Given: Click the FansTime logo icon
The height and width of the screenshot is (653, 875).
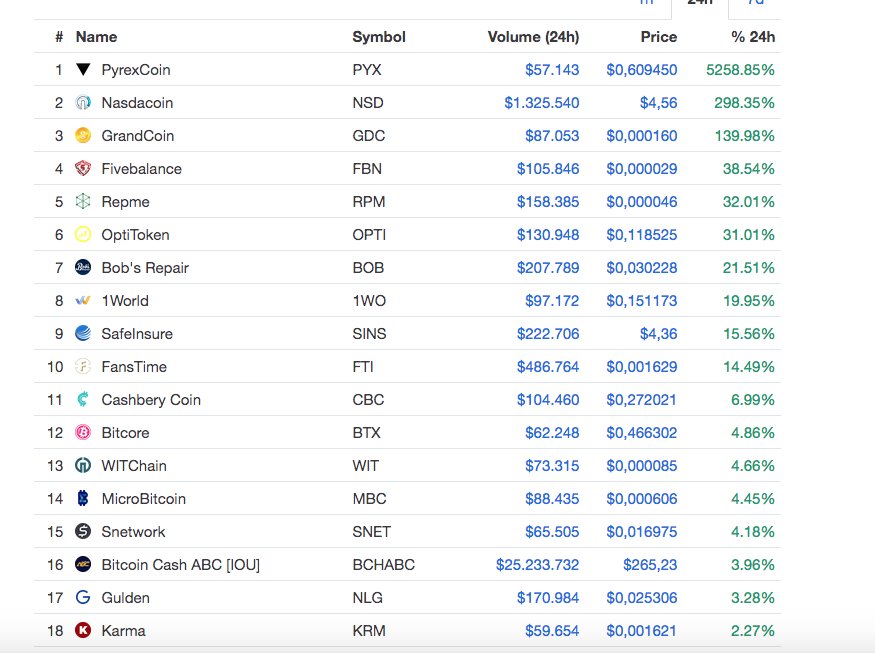Looking at the screenshot, I should click(83, 367).
